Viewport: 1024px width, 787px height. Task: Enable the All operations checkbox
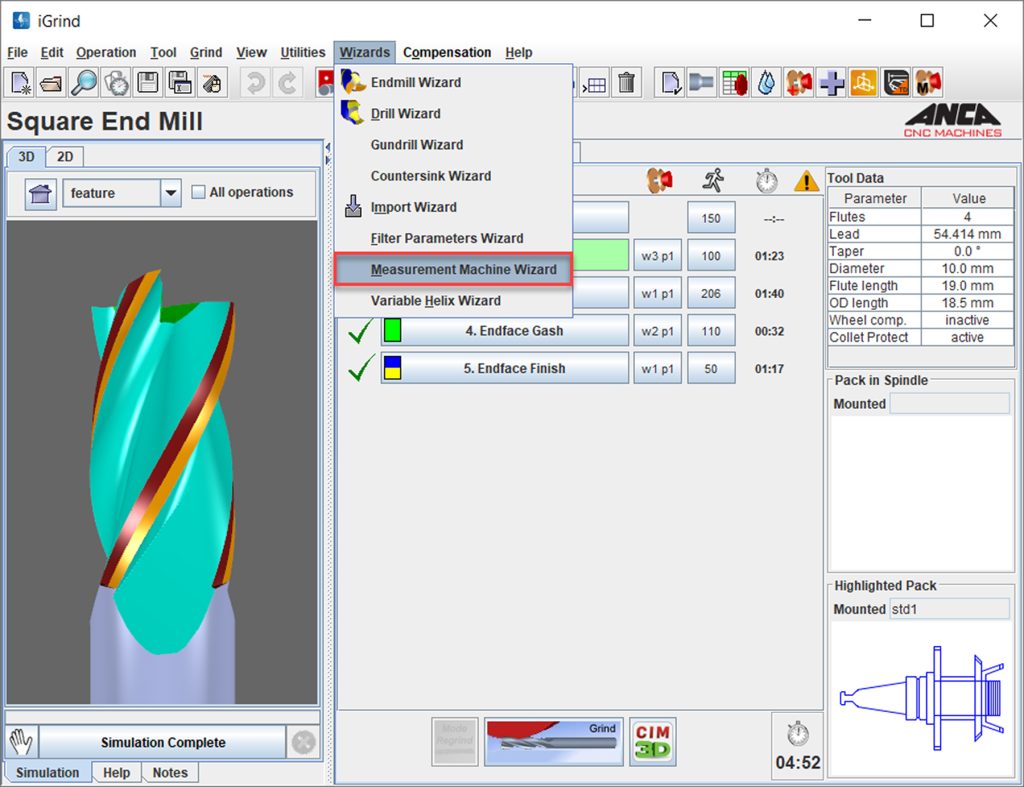pyautogui.click(x=198, y=192)
